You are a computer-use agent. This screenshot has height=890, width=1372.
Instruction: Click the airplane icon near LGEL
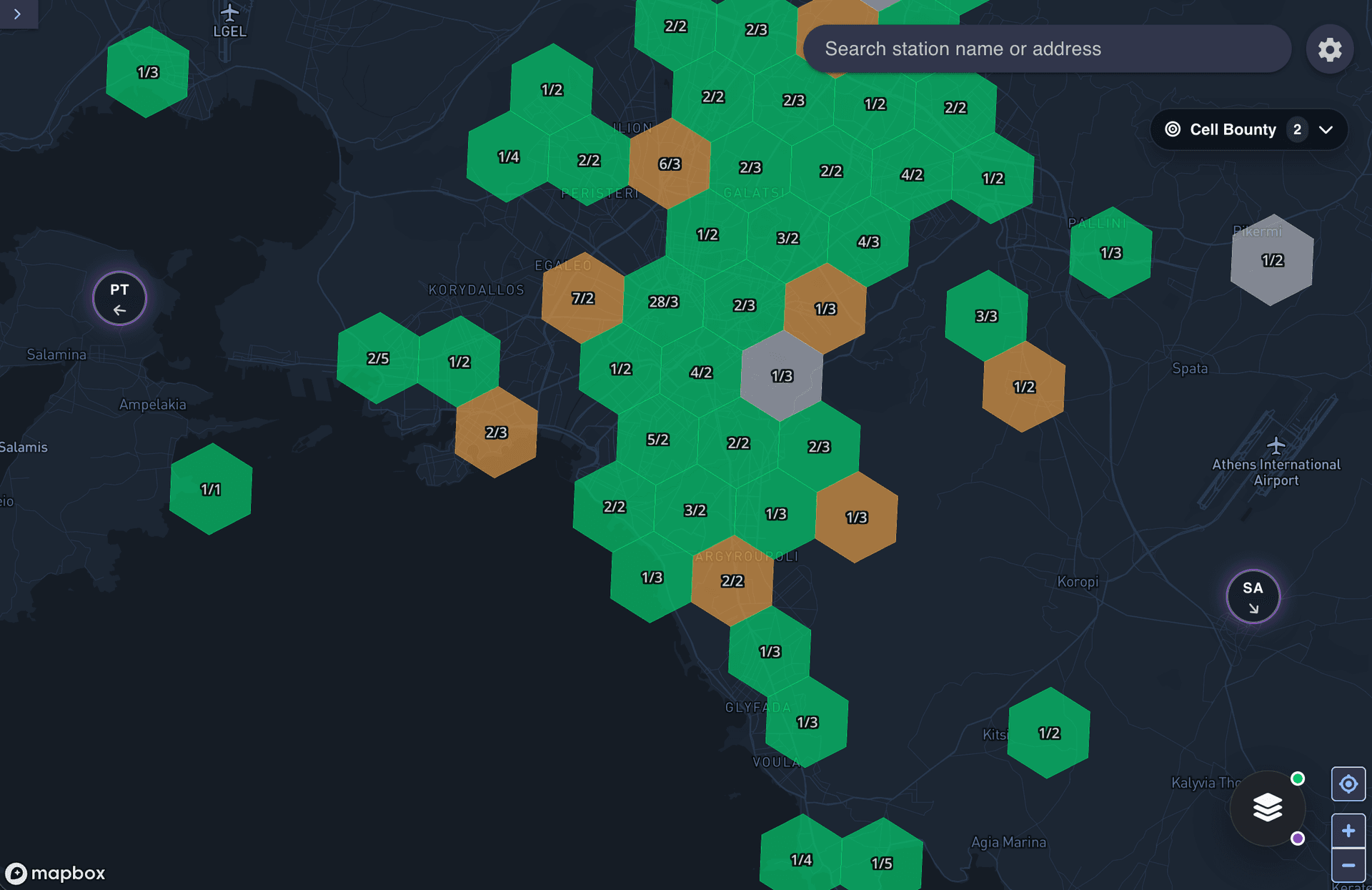tap(229, 12)
